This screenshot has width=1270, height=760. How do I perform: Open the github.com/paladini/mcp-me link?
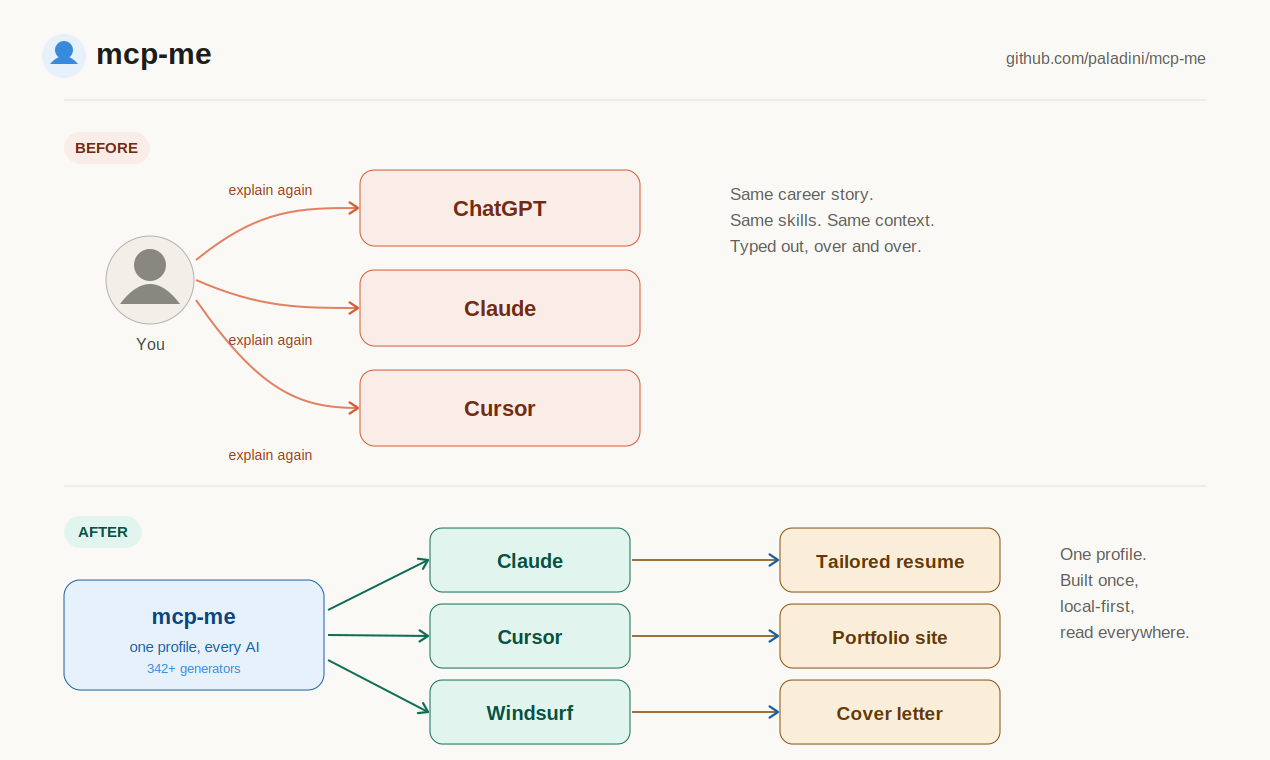tap(1105, 59)
